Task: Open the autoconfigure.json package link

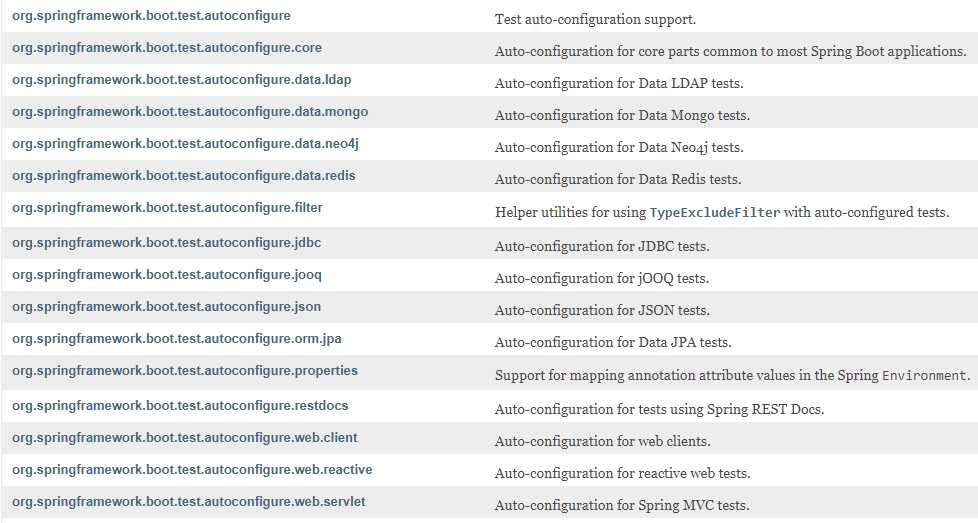Action: click(x=167, y=307)
